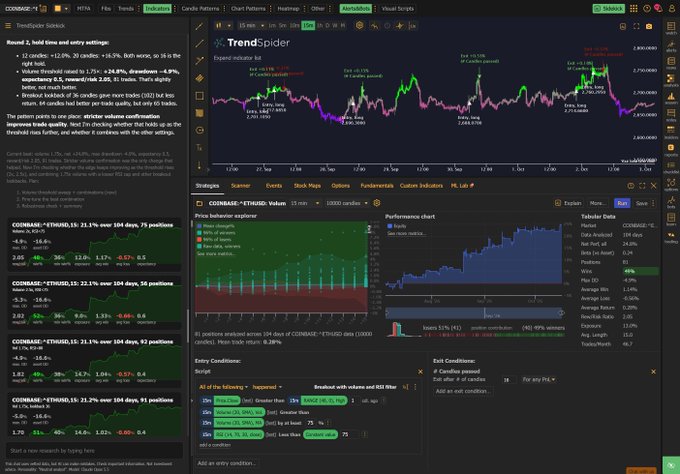
Task: Click the '96% of losers' legend swatch
Action: click(x=199, y=239)
